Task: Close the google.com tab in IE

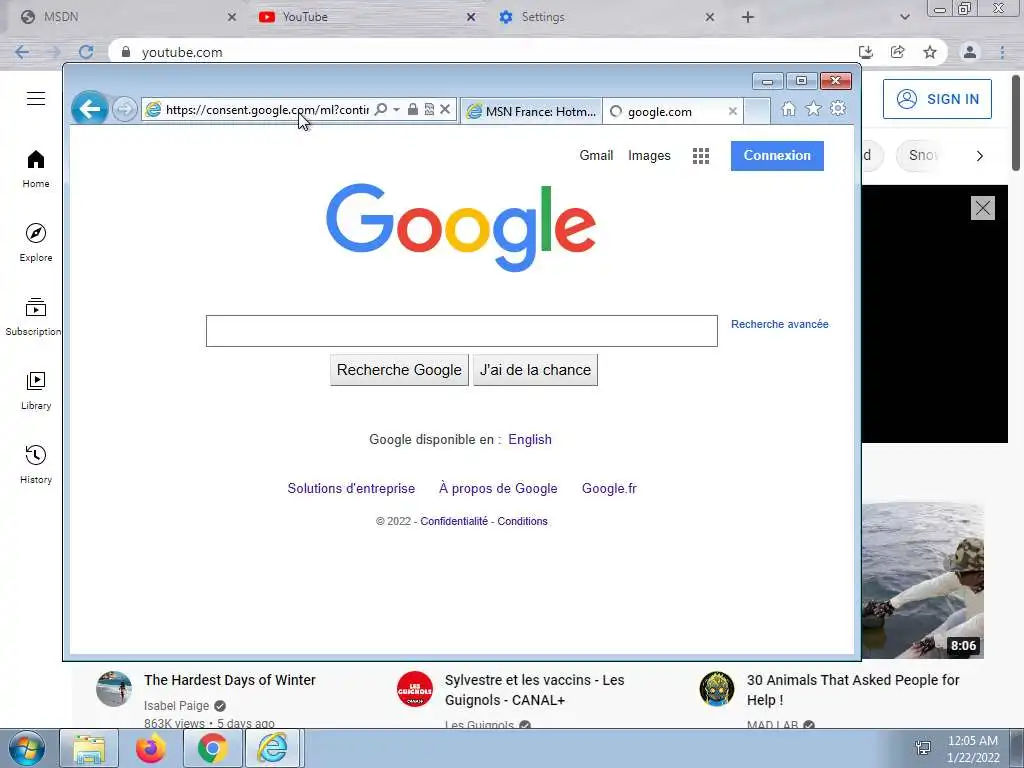Action: click(x=733, y=112)
